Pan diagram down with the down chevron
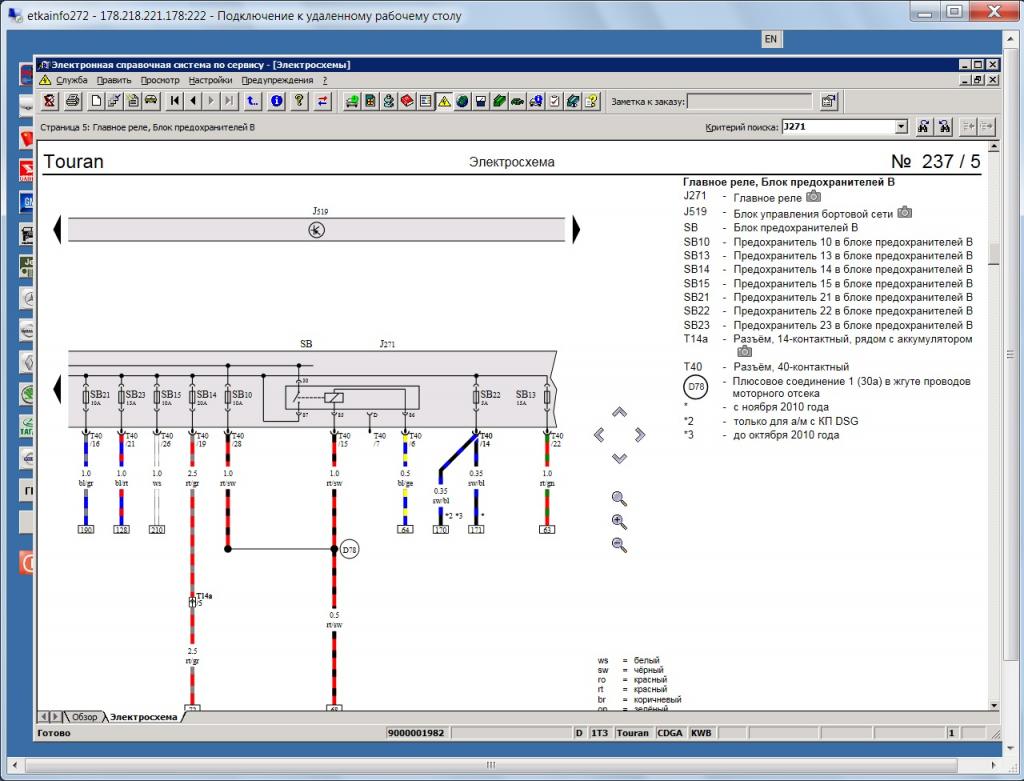Image resolution: width=1024 pixels, height=781 pixels. point(619,458)
